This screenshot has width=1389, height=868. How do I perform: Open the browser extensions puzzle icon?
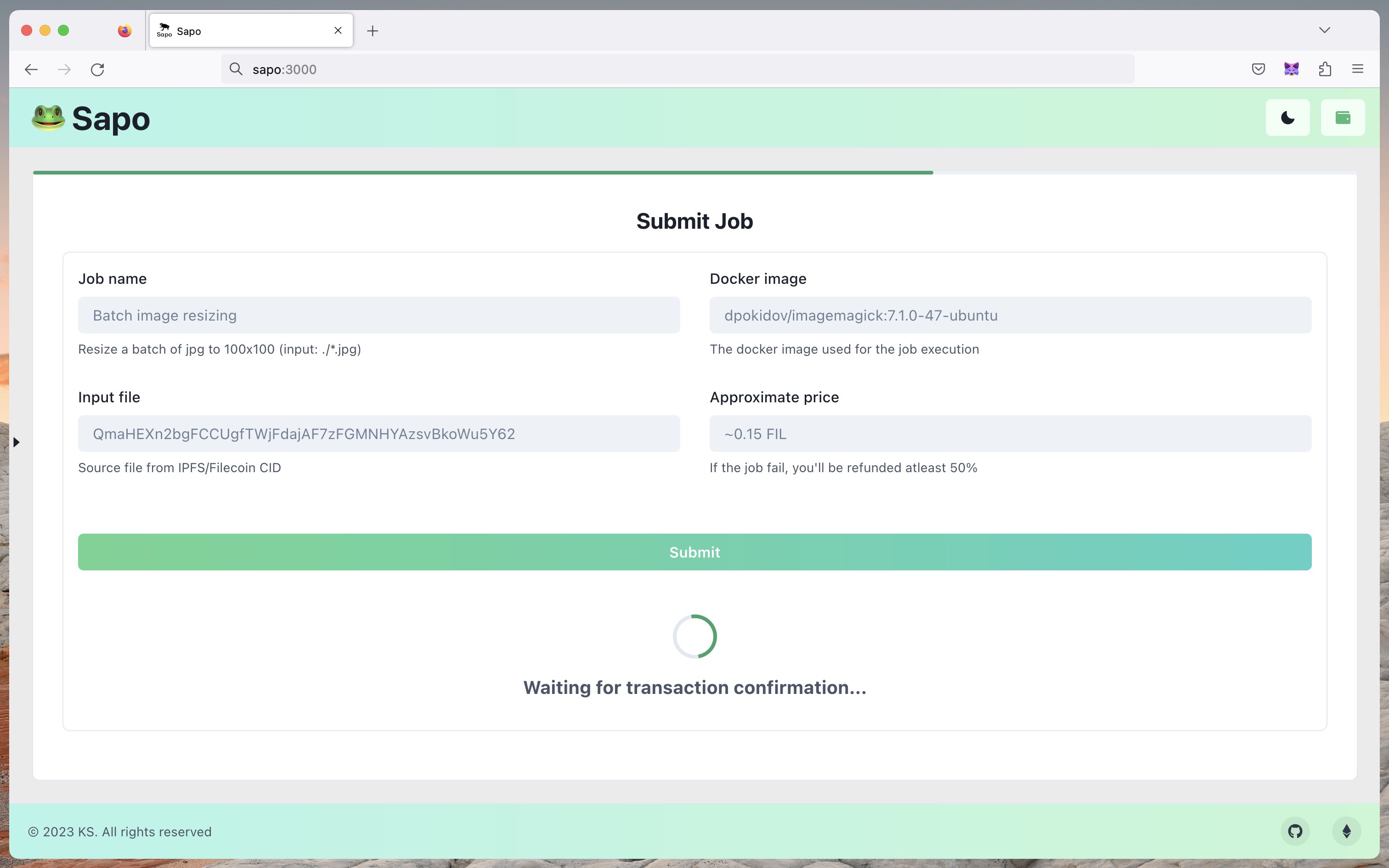pos(1325,69)
